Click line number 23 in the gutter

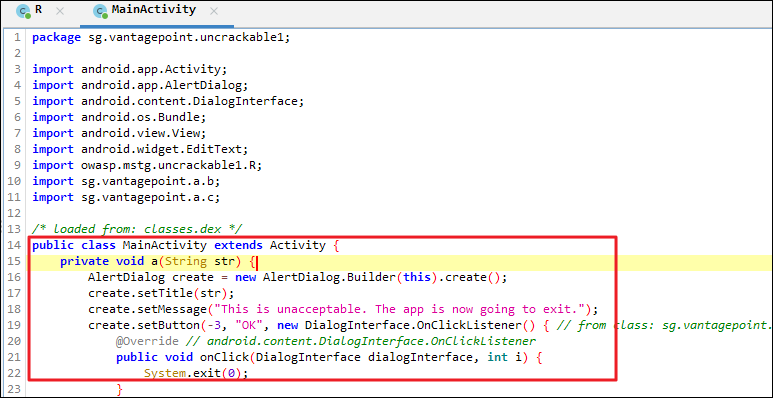pos(14,389)
